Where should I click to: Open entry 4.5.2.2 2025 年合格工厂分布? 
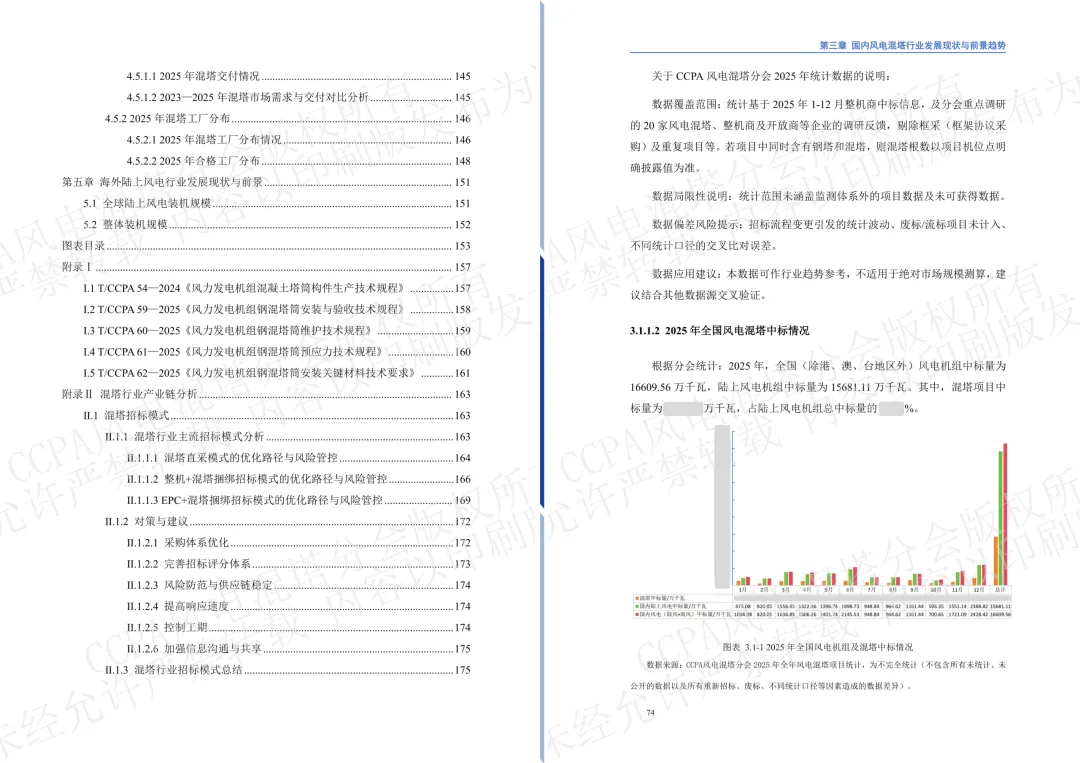(298, 161)
